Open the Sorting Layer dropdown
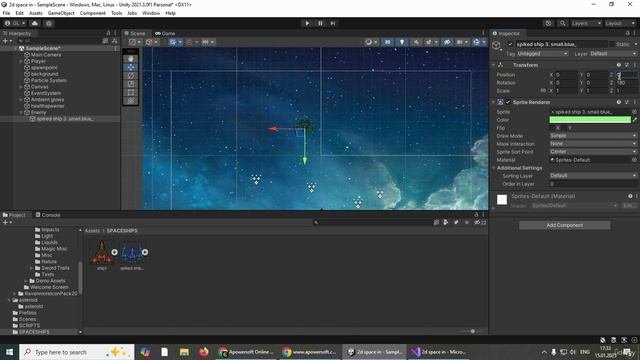The width and height of the screenshot is (640, 360). click(x=593, y=176)
